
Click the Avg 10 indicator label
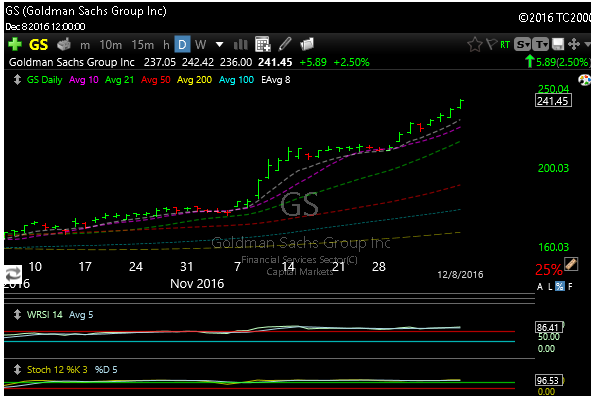pyautogui.click(x=84, y=80)
